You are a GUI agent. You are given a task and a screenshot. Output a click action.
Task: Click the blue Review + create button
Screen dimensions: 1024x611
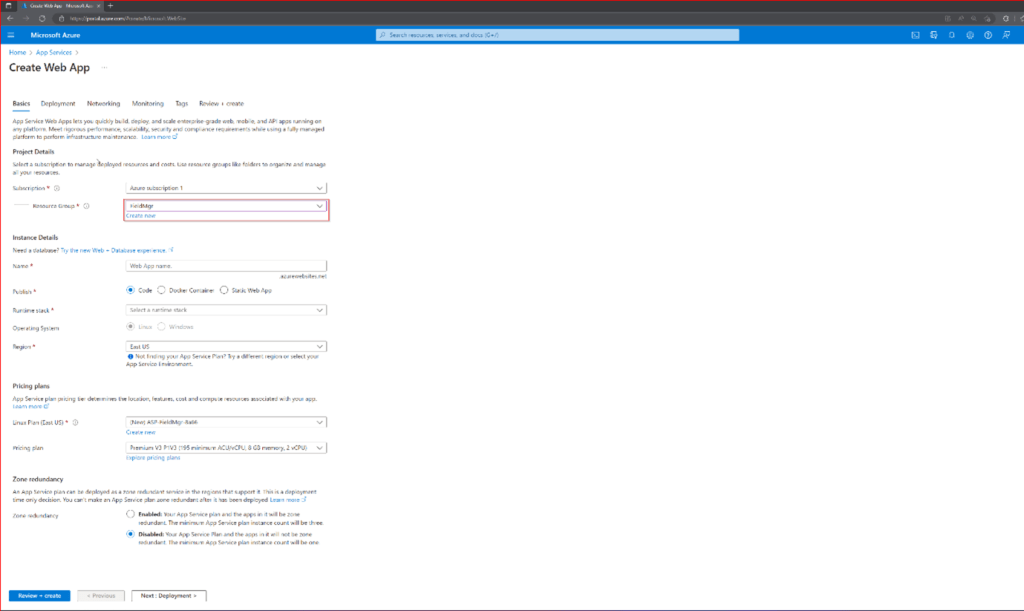coord(39,595)
